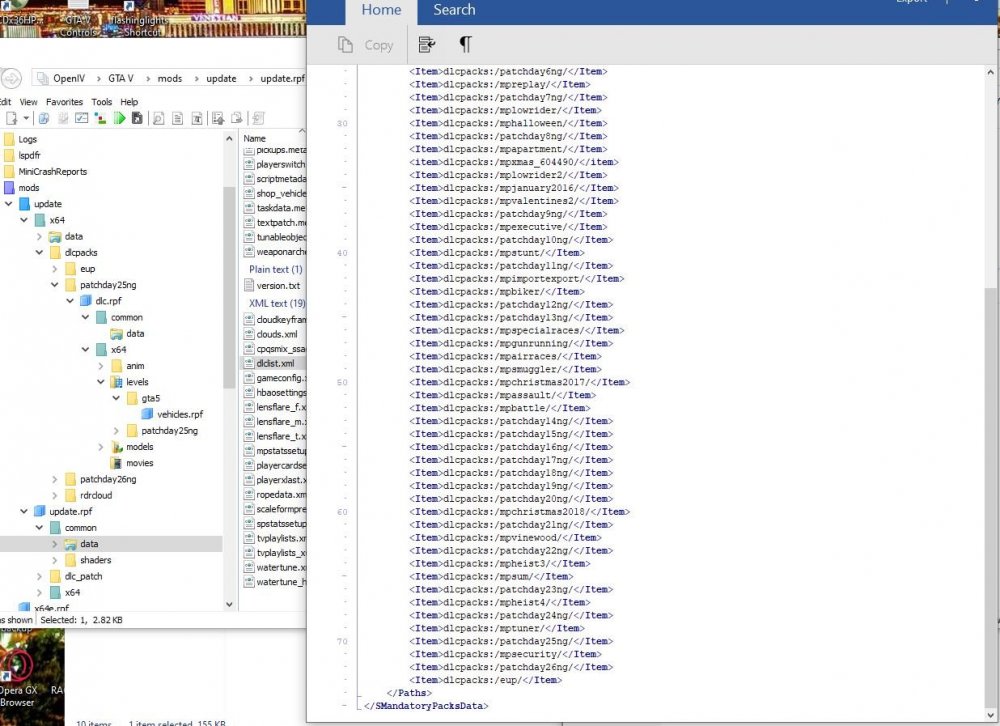Expand the rdrcloud folder node
This screenshot has width=1000, height=726.
pos(54,495)
